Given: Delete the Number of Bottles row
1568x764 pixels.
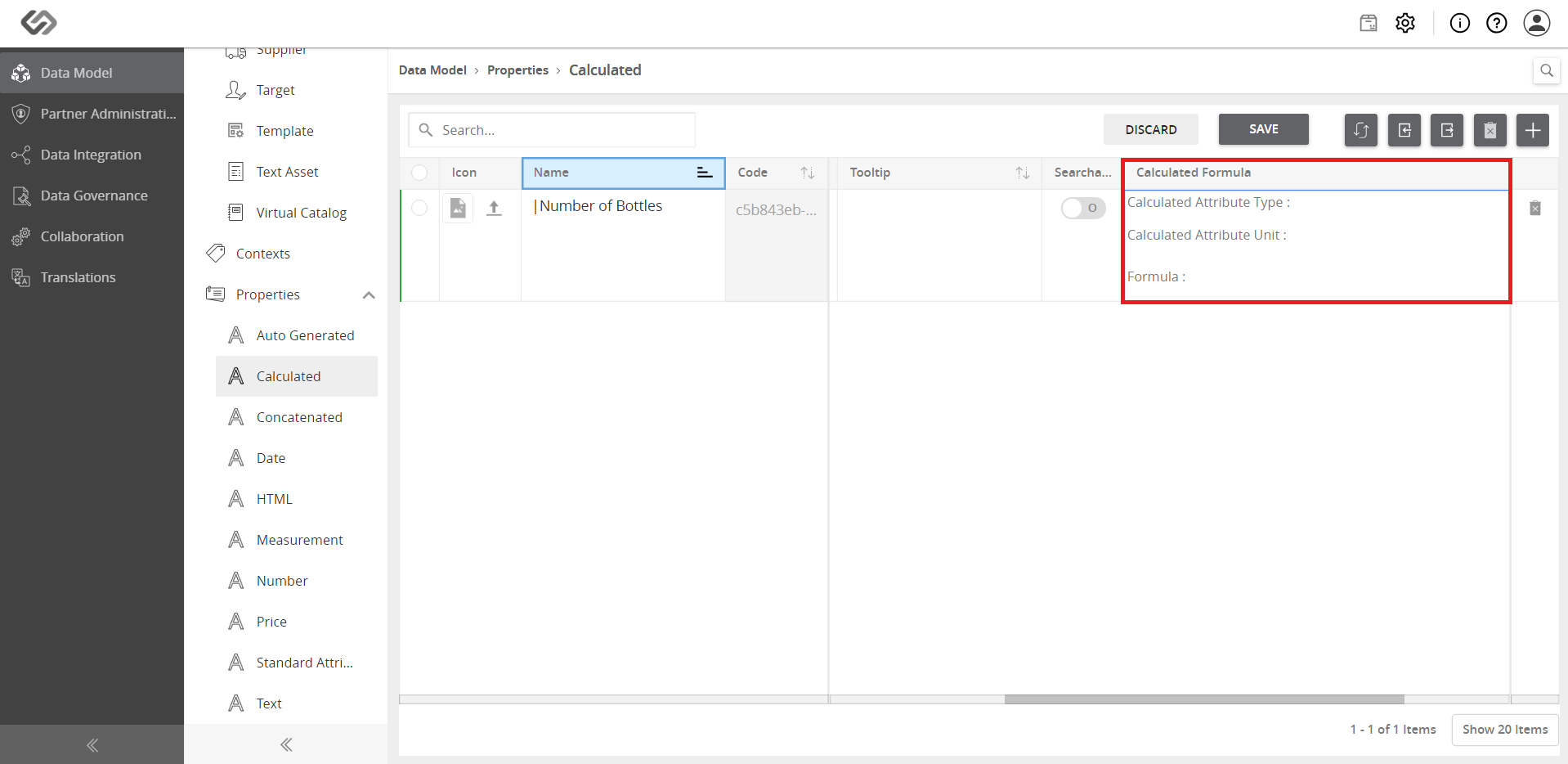Looking at the screenshot, I should tap(1535, 209).
